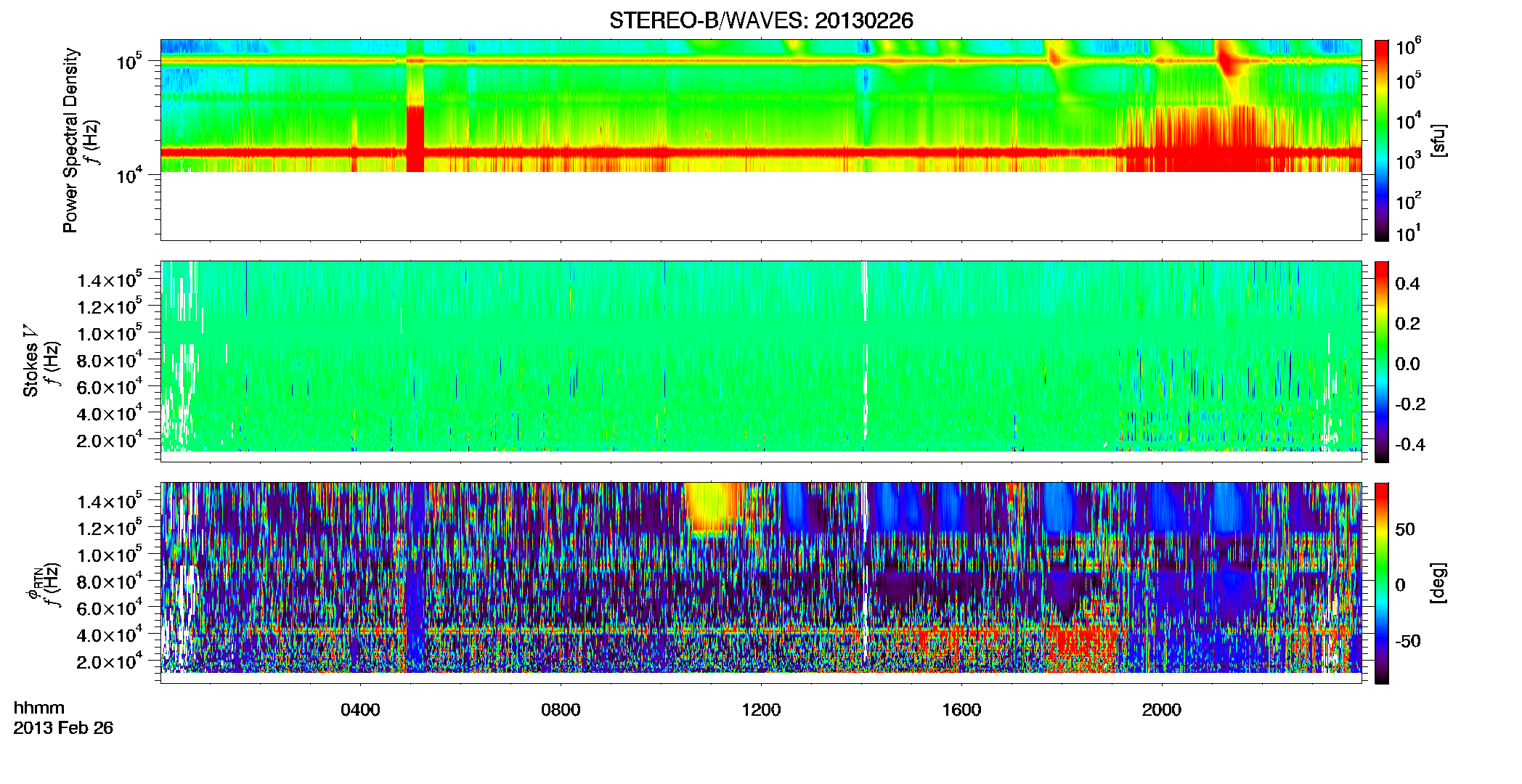Click the 1.0×10⁵ tick on phi RTN panel
Screen dimensions: 1522x784
[x=110, y=555]
